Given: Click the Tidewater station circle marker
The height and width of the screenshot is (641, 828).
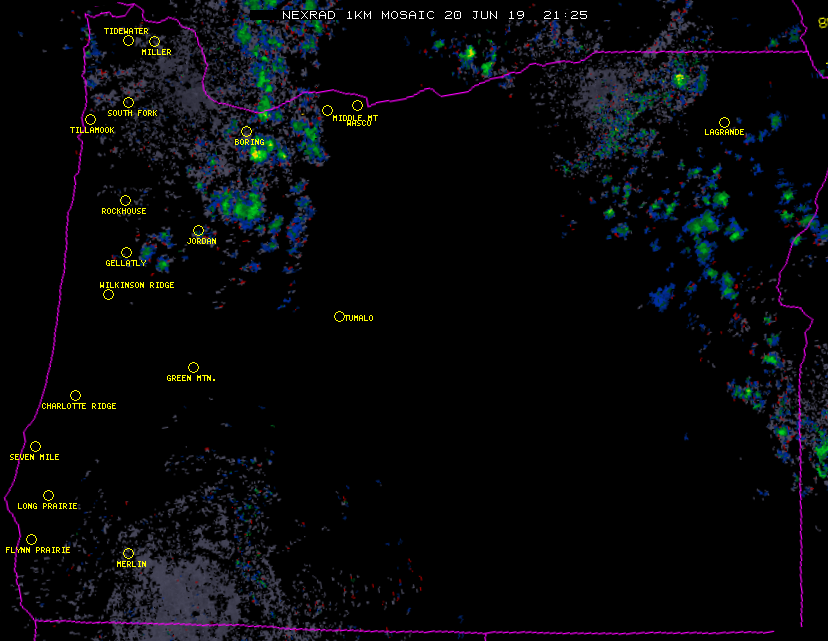Looking at the screenshot, I should point(128,40).
